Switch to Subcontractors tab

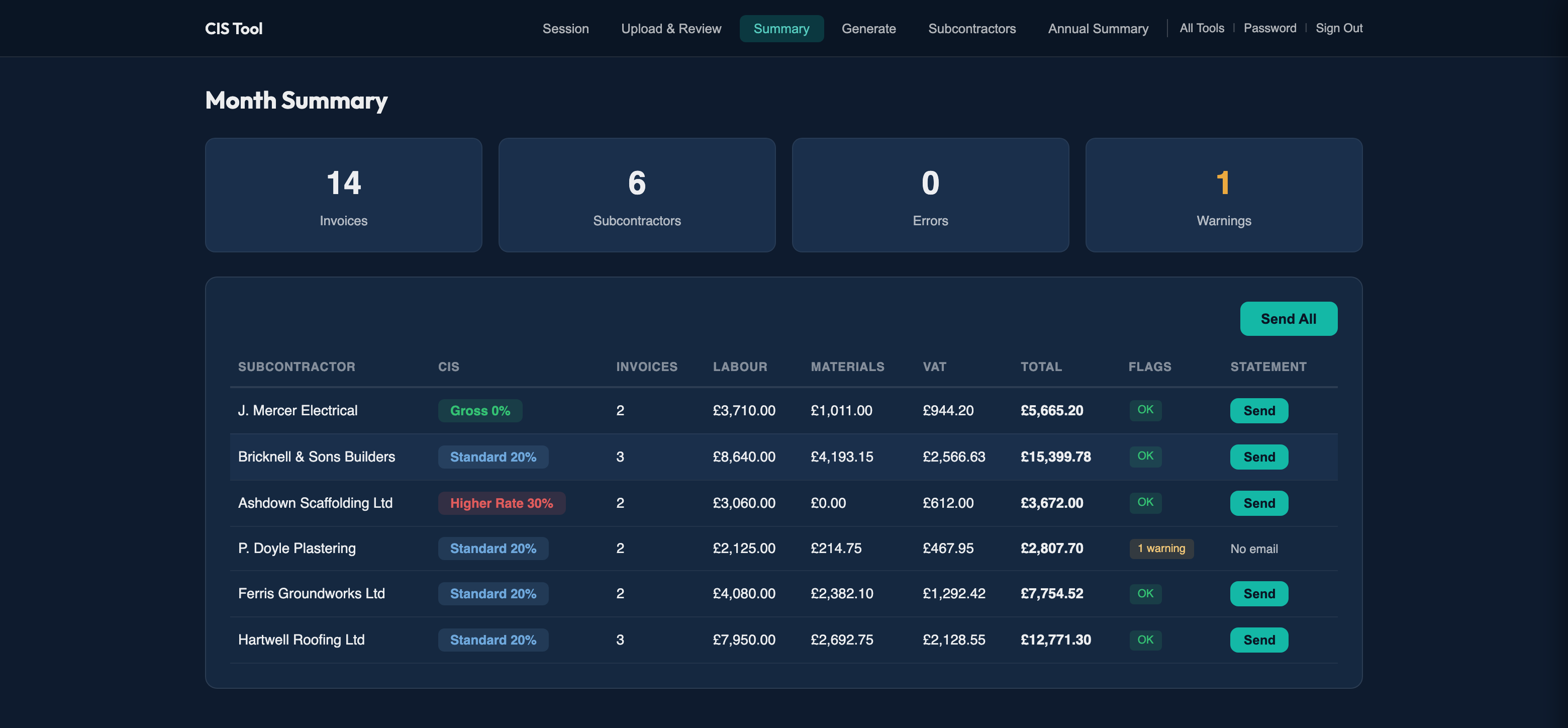click(x=971, y=29)
